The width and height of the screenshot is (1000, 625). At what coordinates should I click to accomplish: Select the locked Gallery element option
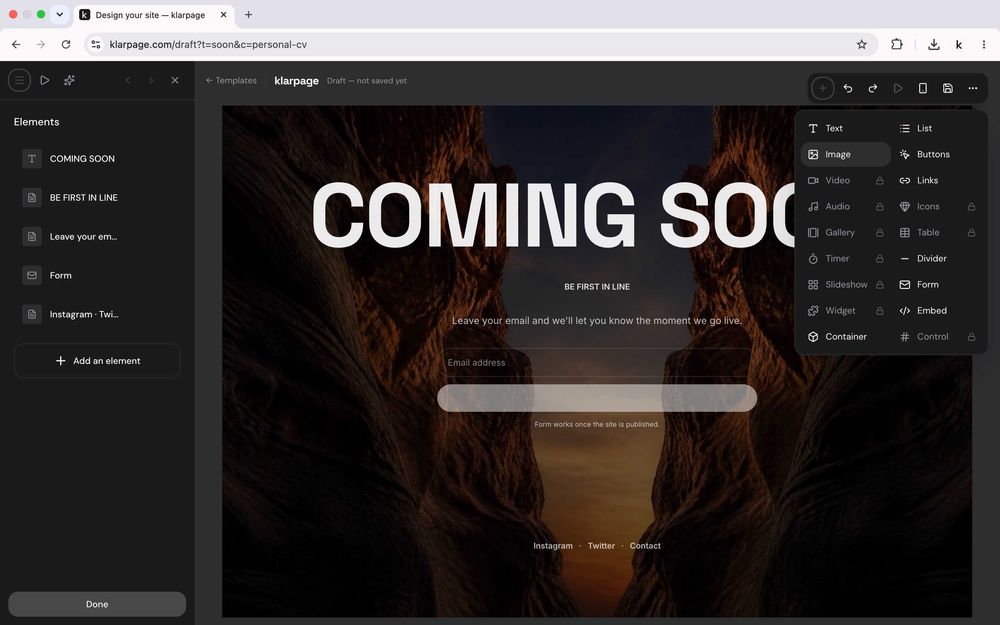click(x=845, y=233)
